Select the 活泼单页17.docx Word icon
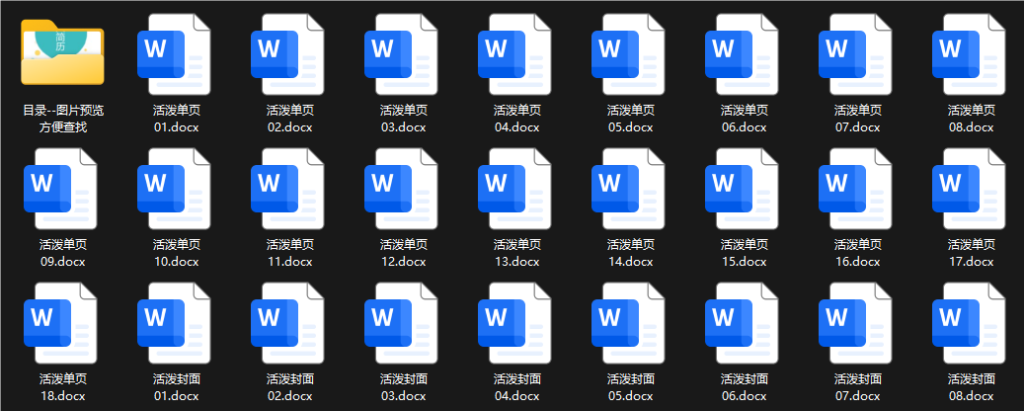Screen dimensions: 1024x411 click(969, 189)
